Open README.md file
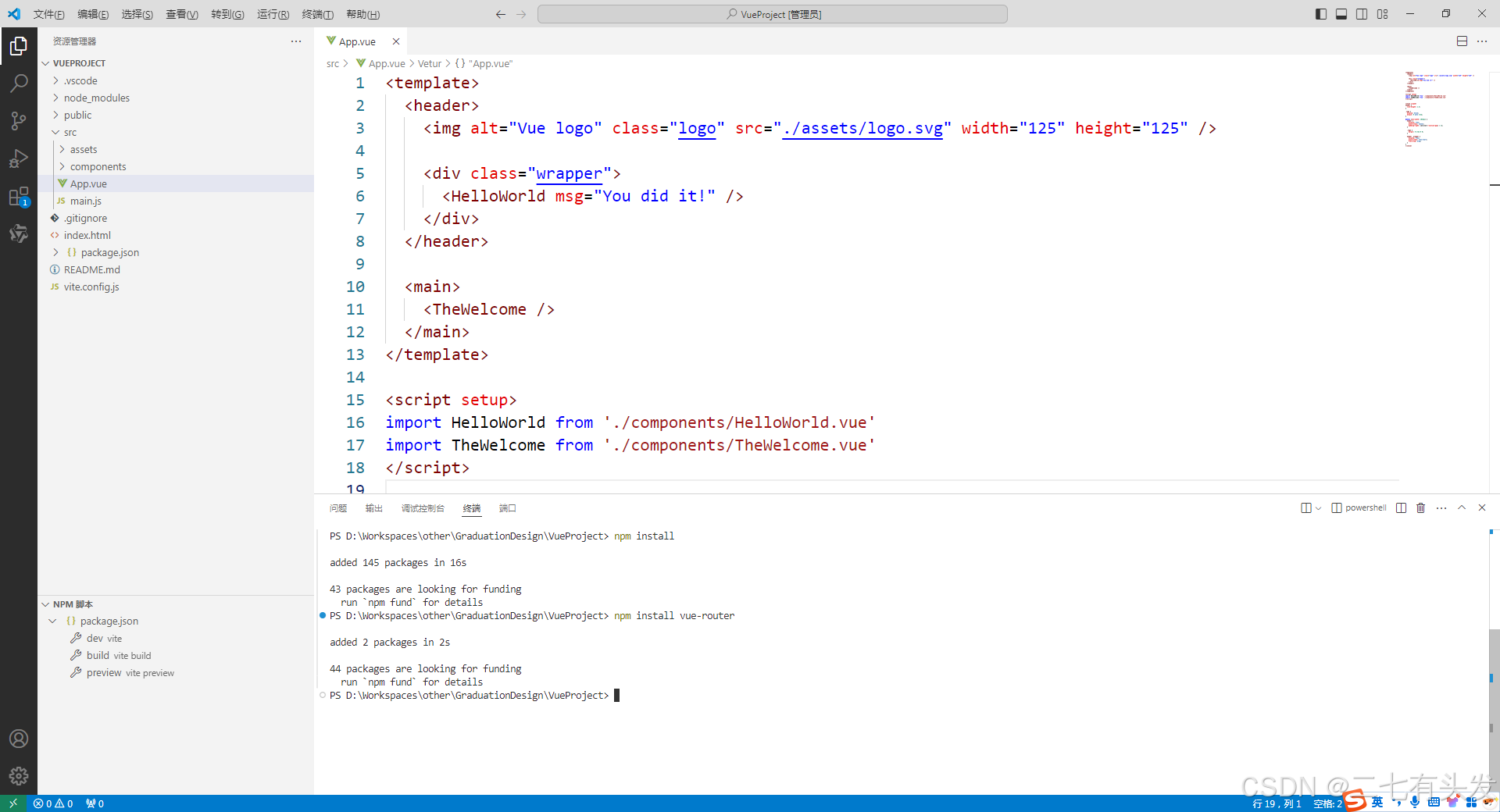 [176, 269]
